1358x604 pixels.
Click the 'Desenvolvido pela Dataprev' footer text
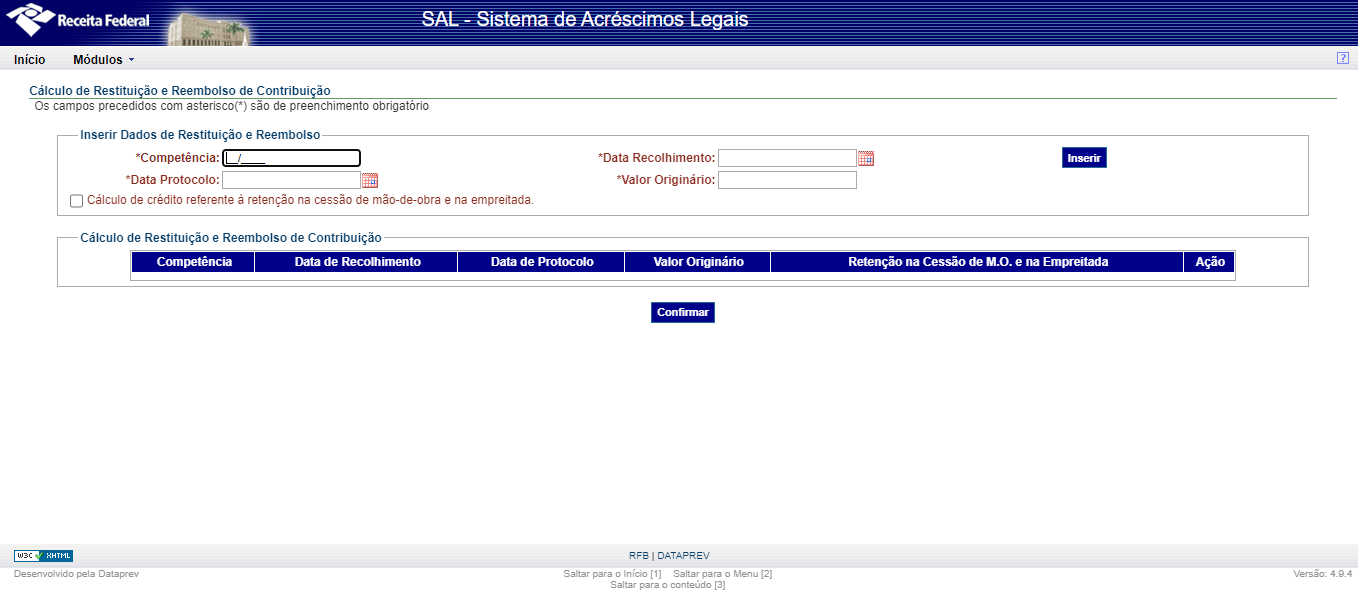pyautogui.click(x=76, y=574)
